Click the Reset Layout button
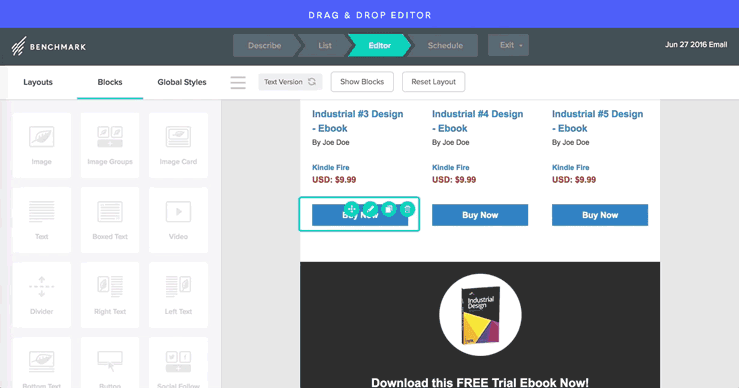This screenshot has width=739, height=388. (x=434, y=82)
